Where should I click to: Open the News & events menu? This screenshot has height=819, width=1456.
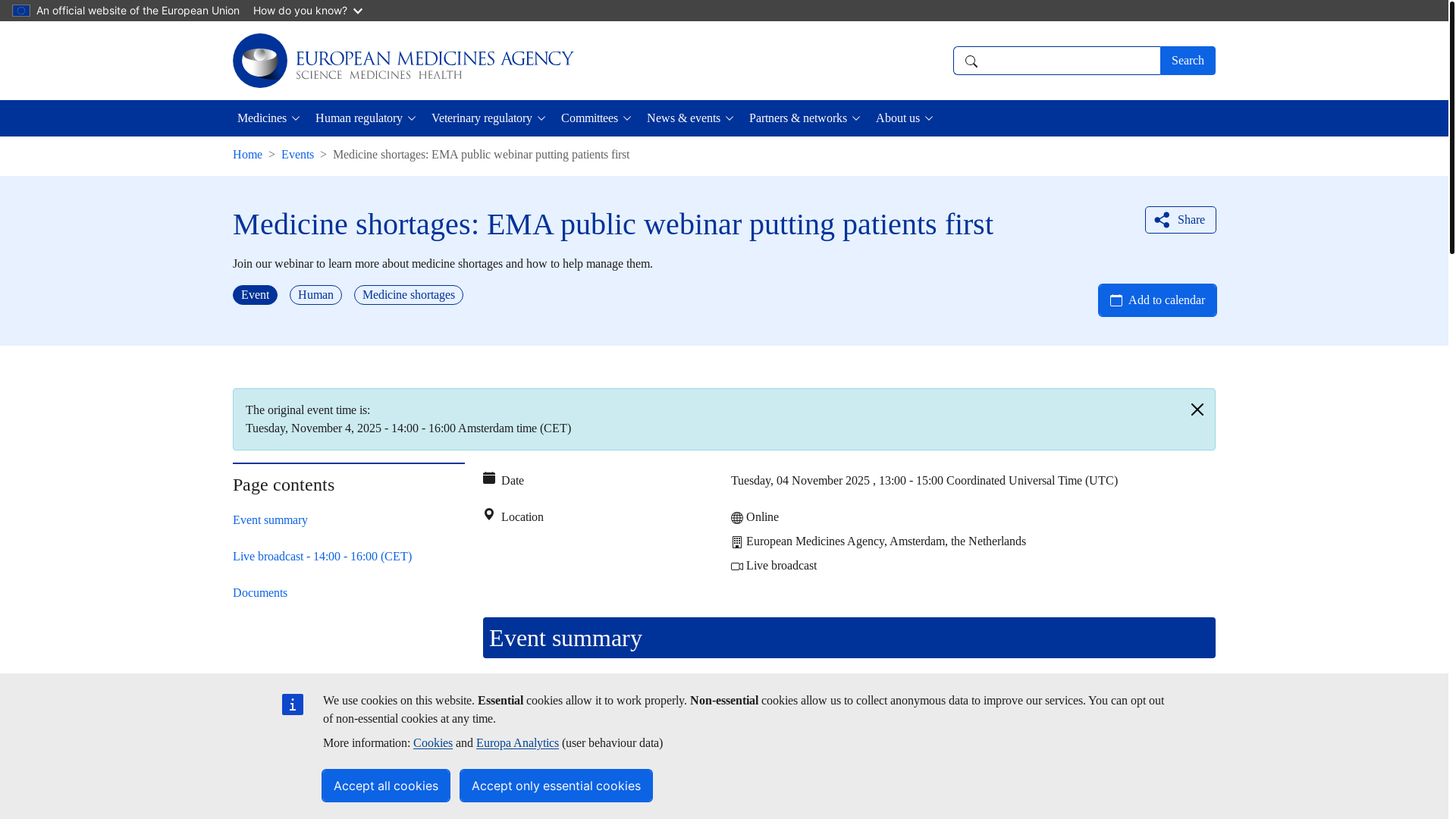(x=690, y=118)
